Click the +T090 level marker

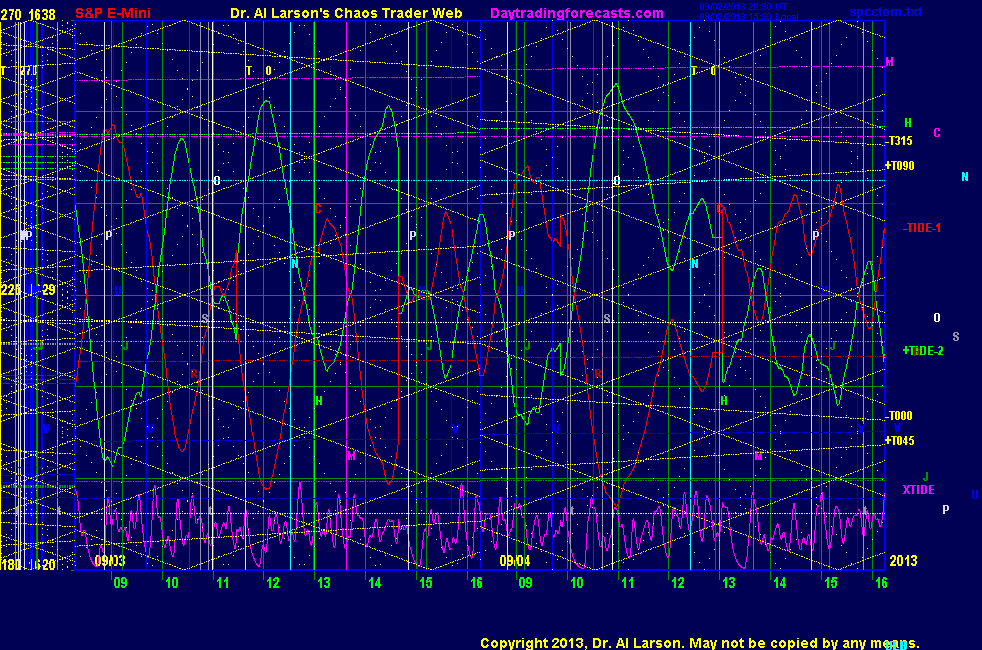(900, 166)
